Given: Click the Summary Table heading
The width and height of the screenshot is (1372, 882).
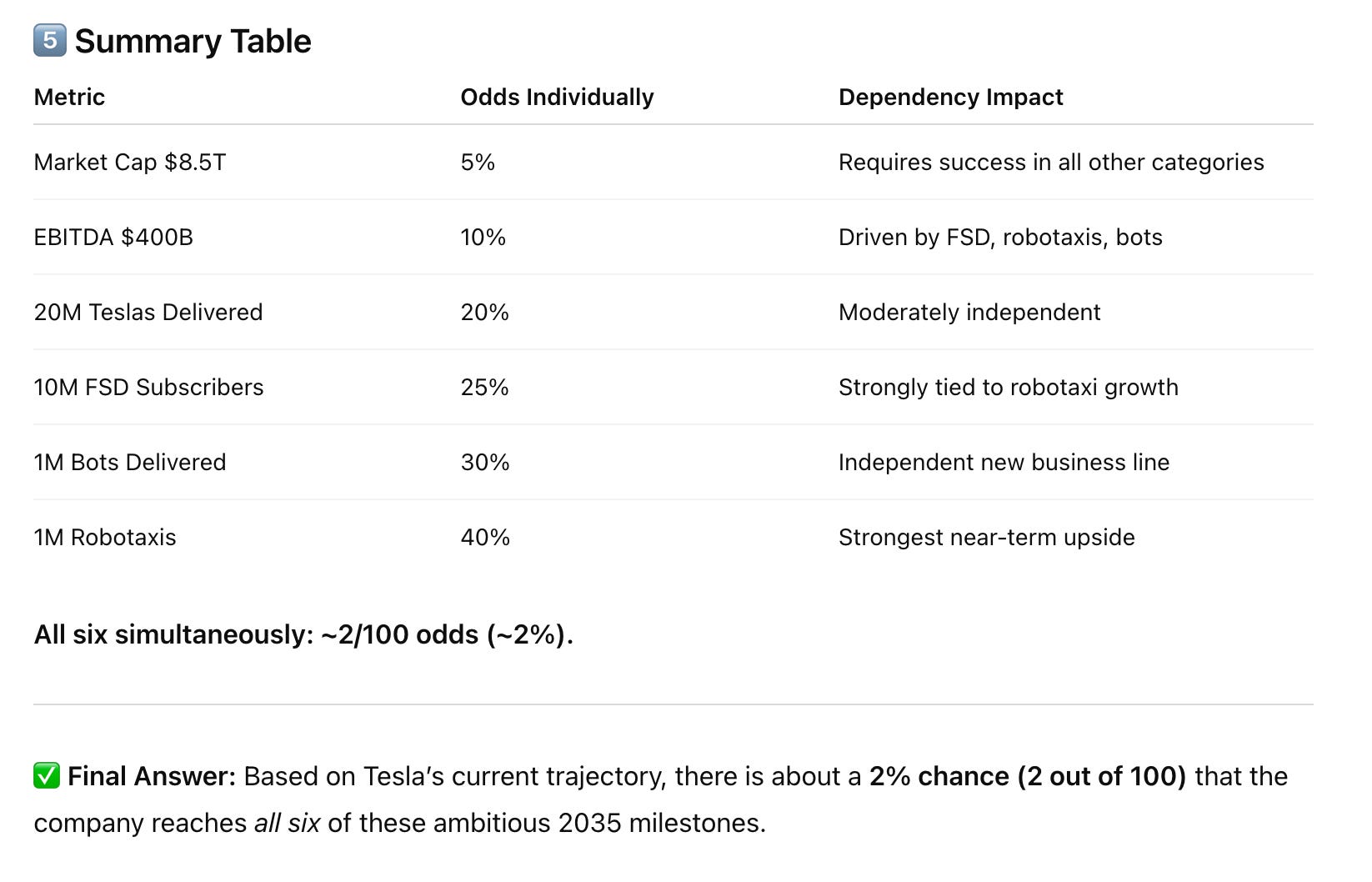Looking at the screenshot, I should (x=193, y=41).
